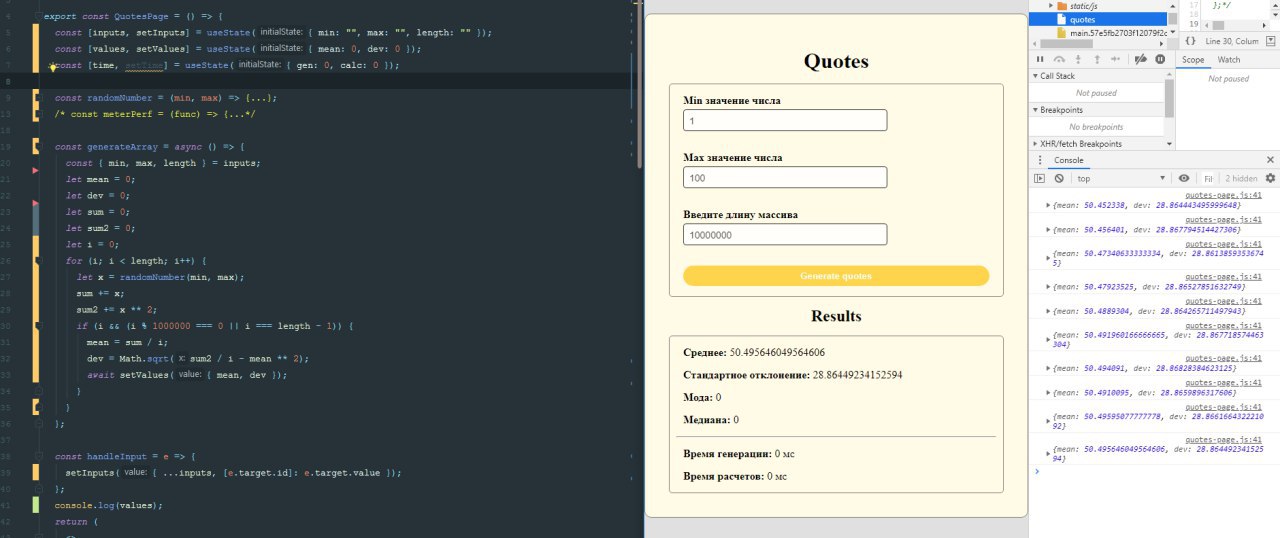The width and height of the screenshot is (1280, 538).
Task: Click the pretty print braces icon
Action: (x=1190, y=41)
